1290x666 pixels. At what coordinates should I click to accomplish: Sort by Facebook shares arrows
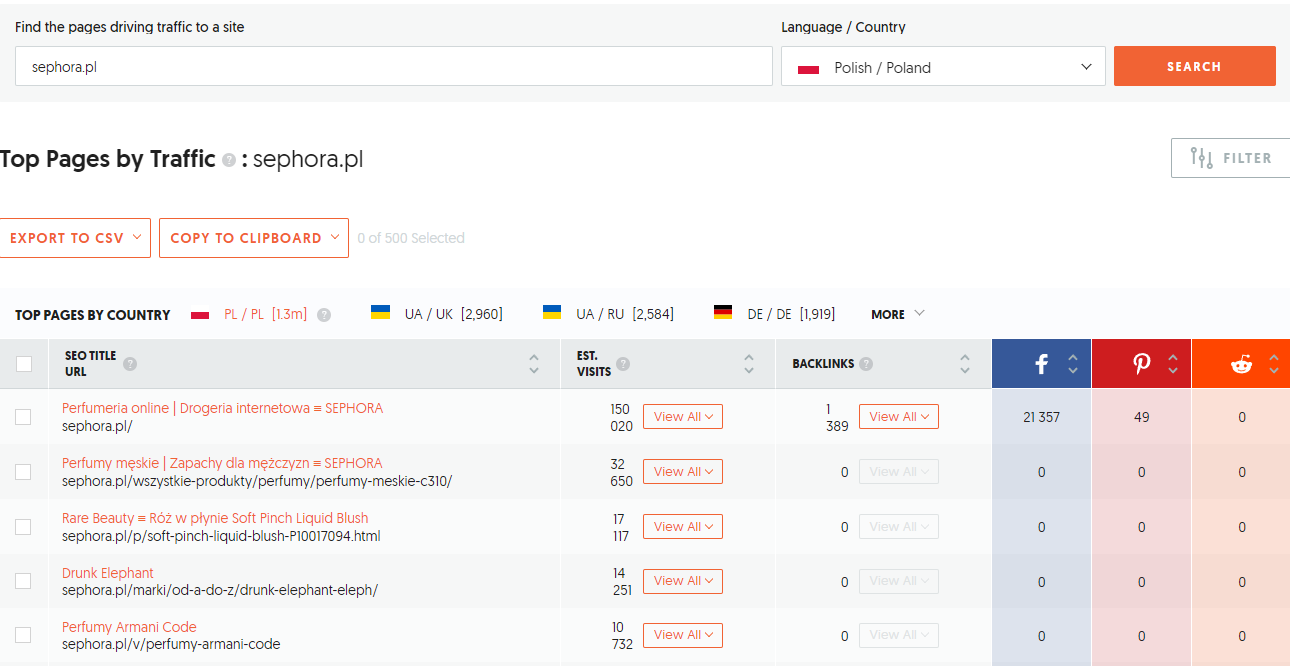click(x=1073, y=364)
